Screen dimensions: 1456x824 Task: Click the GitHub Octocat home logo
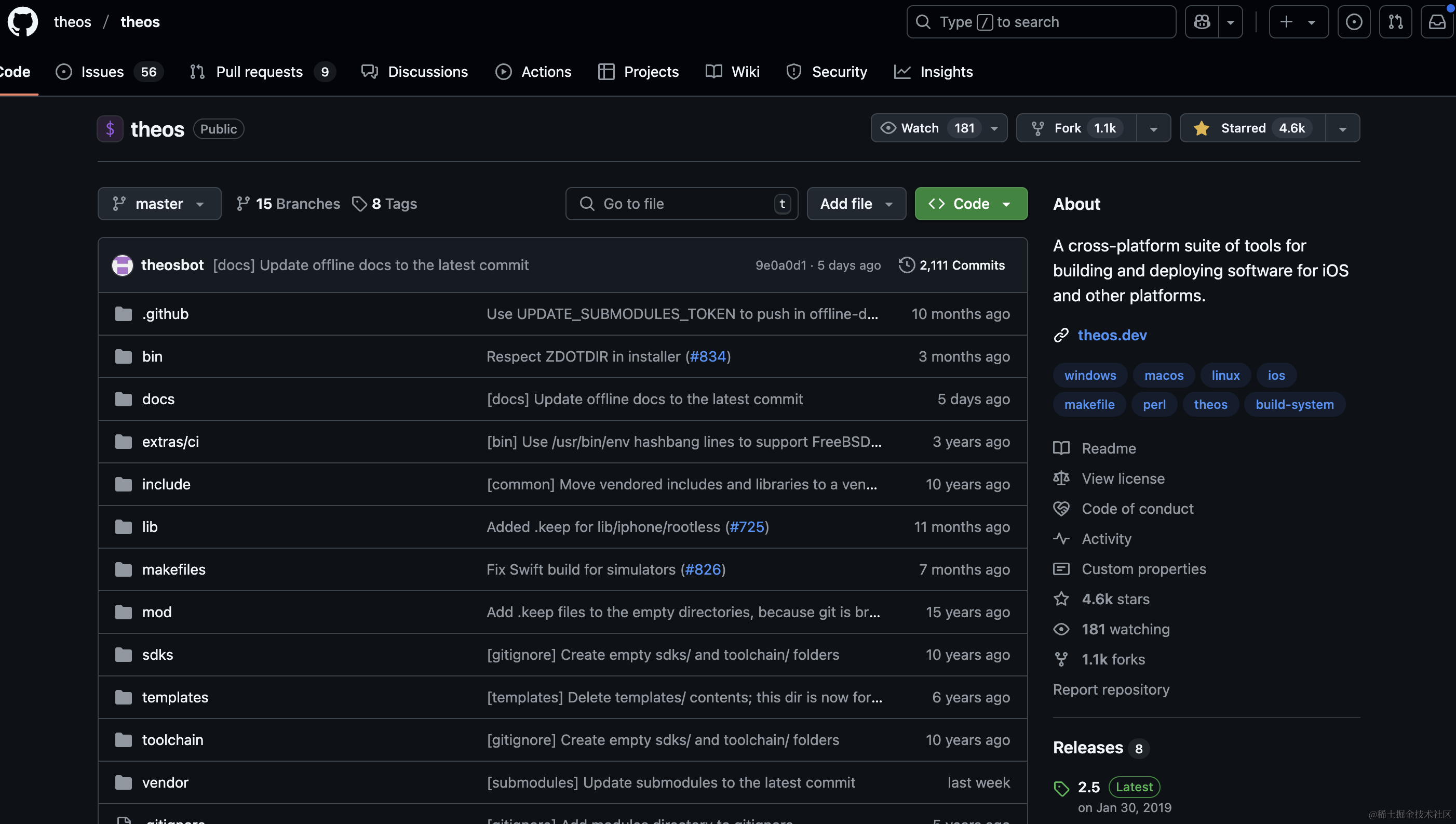(23, 22)
